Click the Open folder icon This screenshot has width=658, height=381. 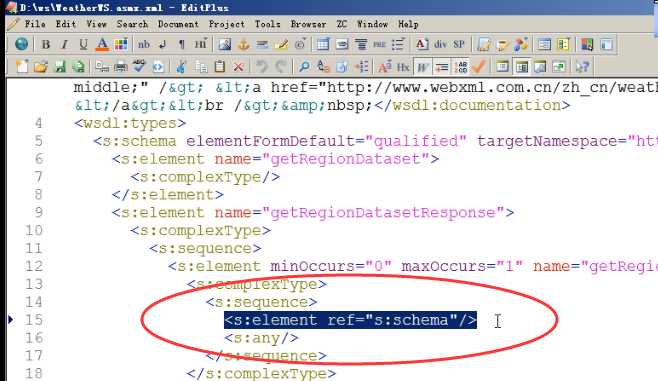click(x=41, y=66)
